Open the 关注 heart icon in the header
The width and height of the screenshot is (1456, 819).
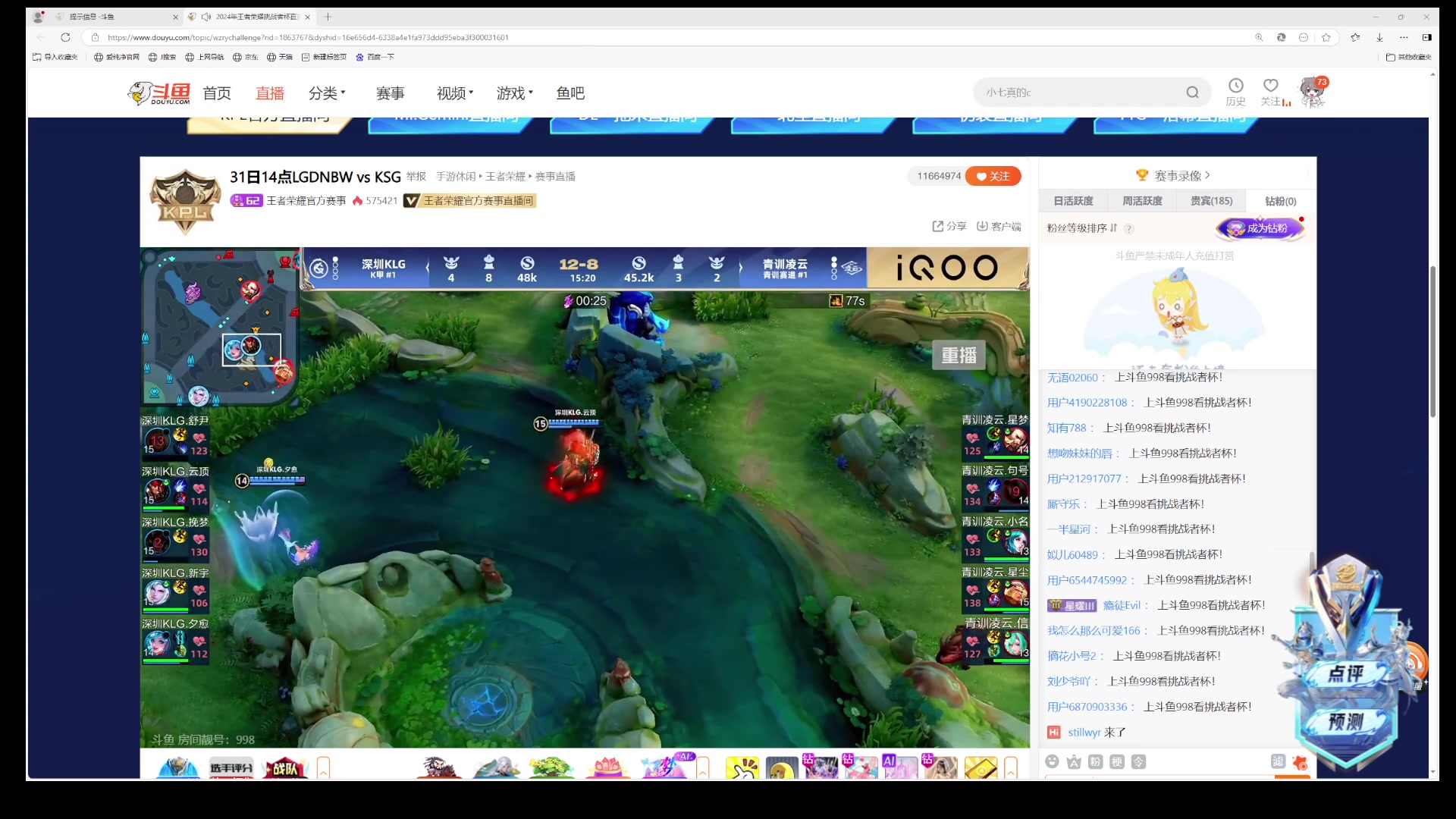coord(1271,86)
